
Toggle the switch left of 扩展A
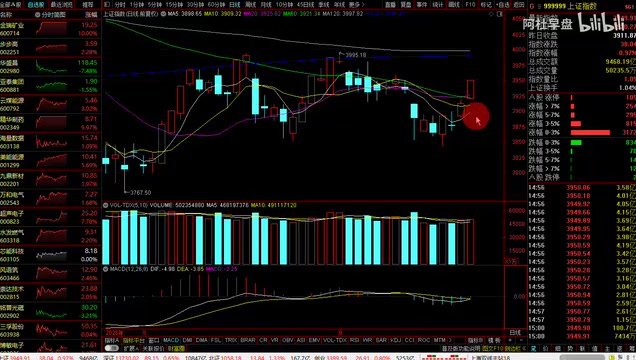coord(112,348)
